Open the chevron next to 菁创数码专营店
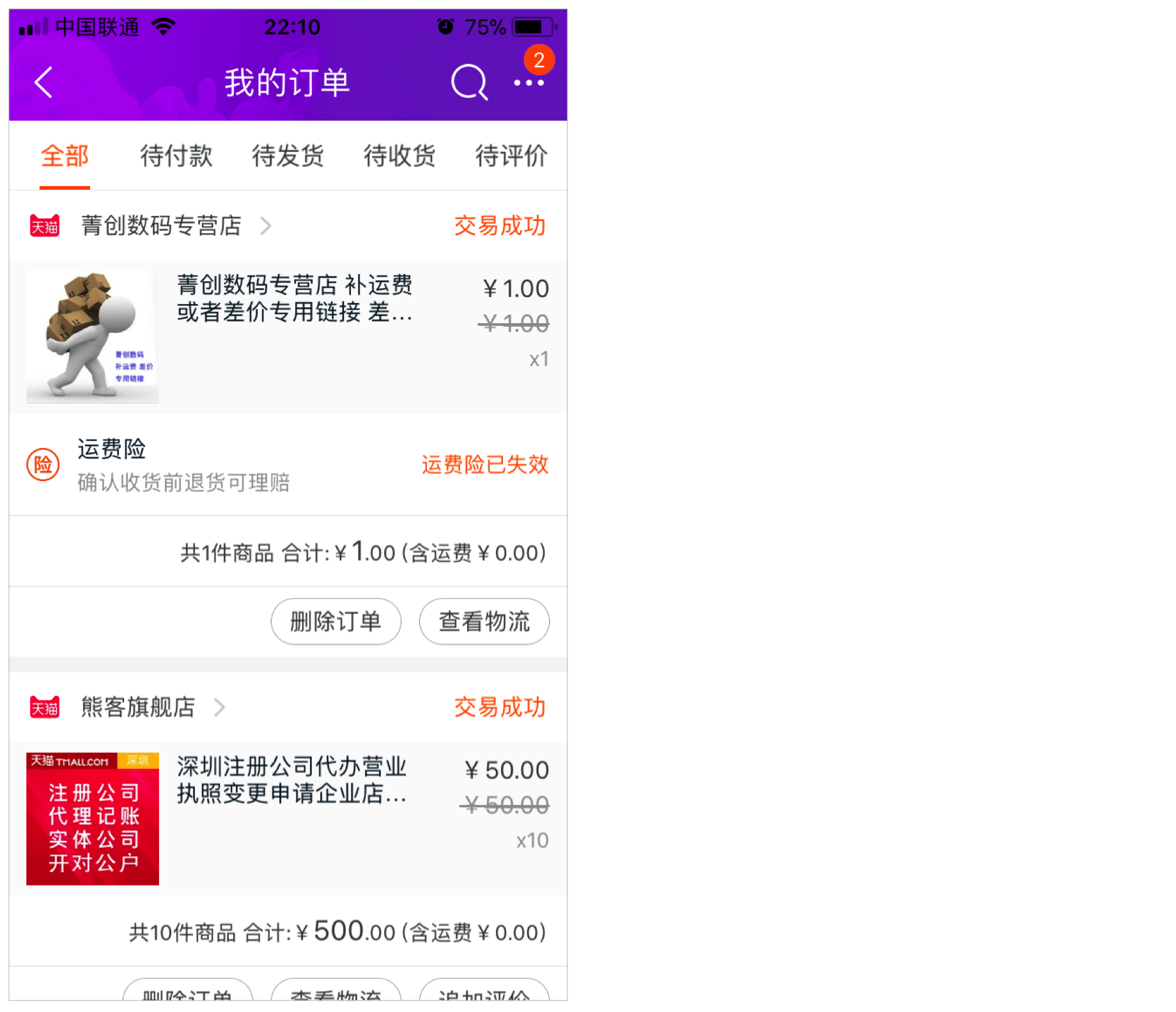This screenshot has height=1012, width=1176. point(266,226)
